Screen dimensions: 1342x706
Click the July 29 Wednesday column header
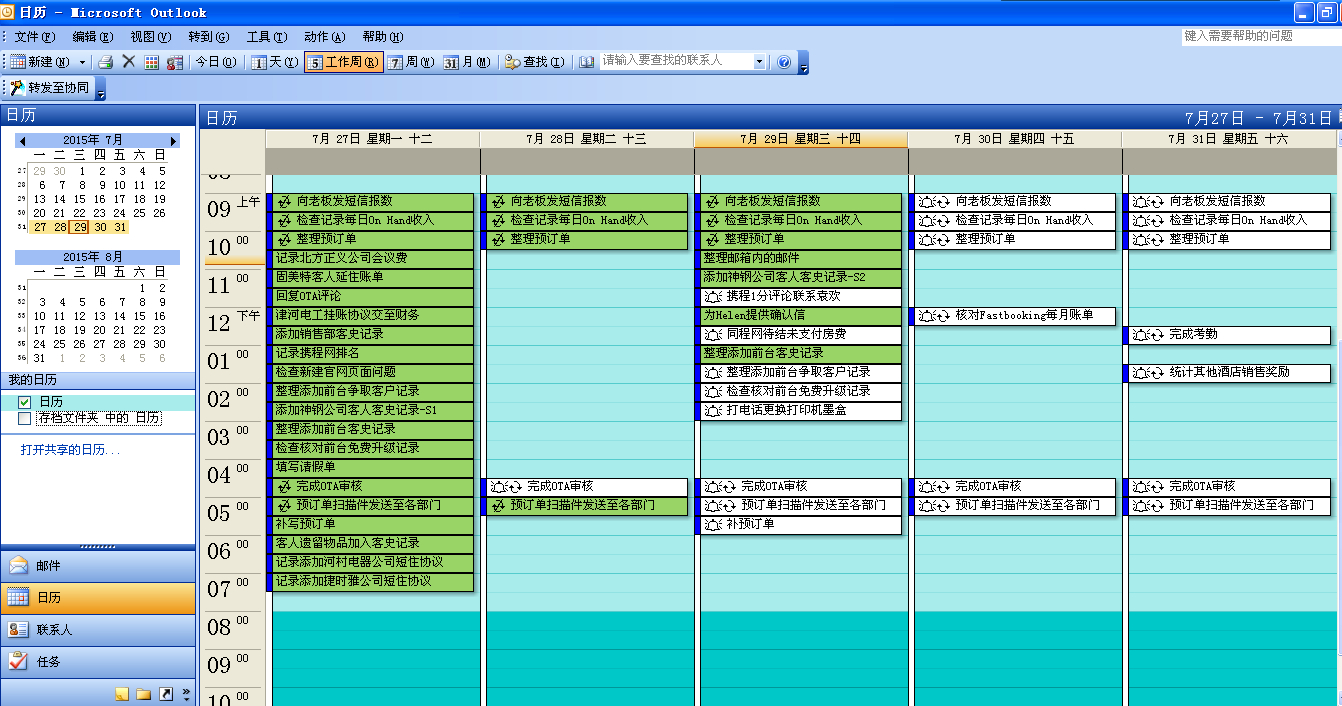pos(800,139)
